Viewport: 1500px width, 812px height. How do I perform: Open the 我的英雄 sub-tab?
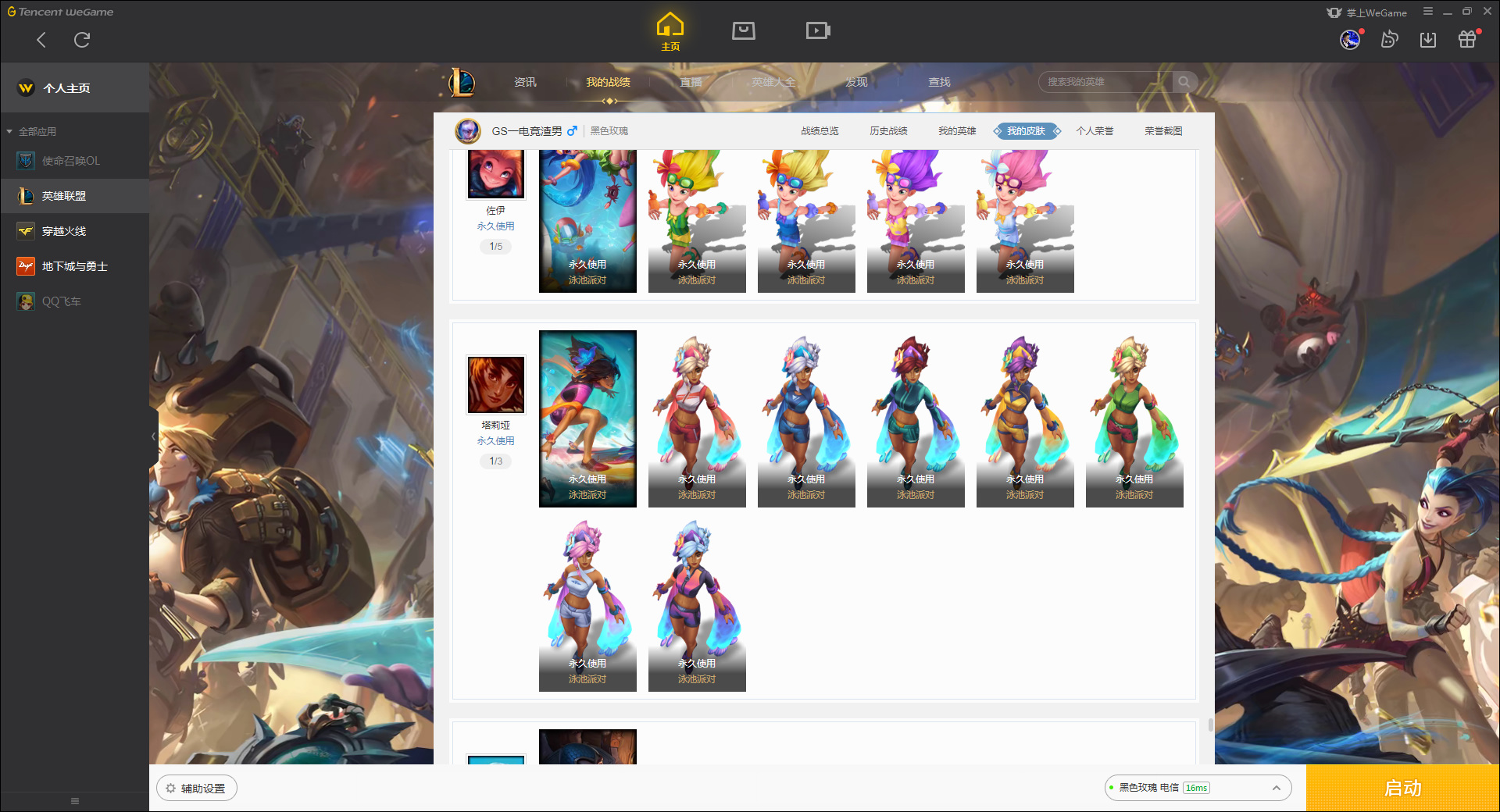pos(957,131)
